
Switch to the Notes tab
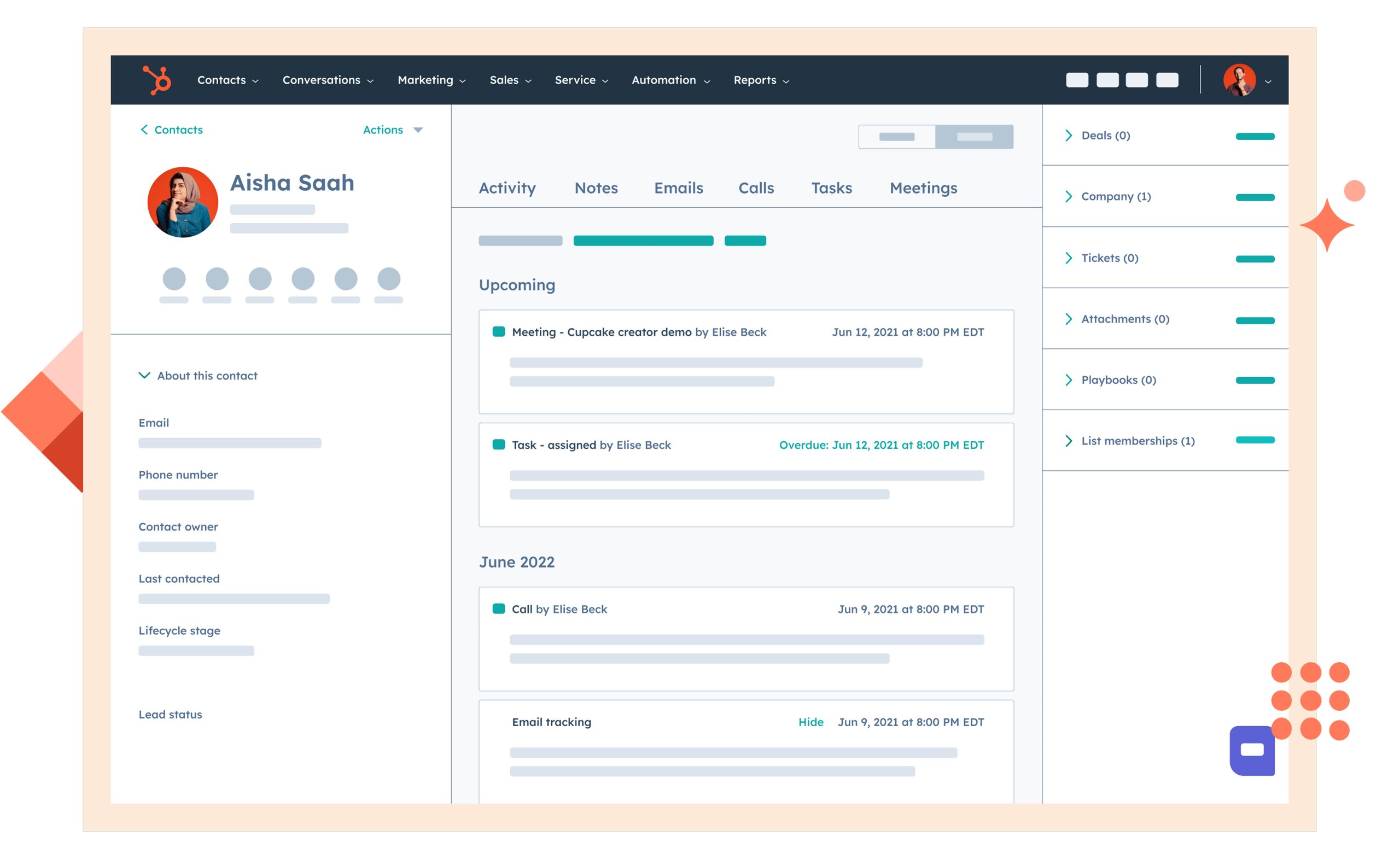pyautogui.click(x=596, y=188)
